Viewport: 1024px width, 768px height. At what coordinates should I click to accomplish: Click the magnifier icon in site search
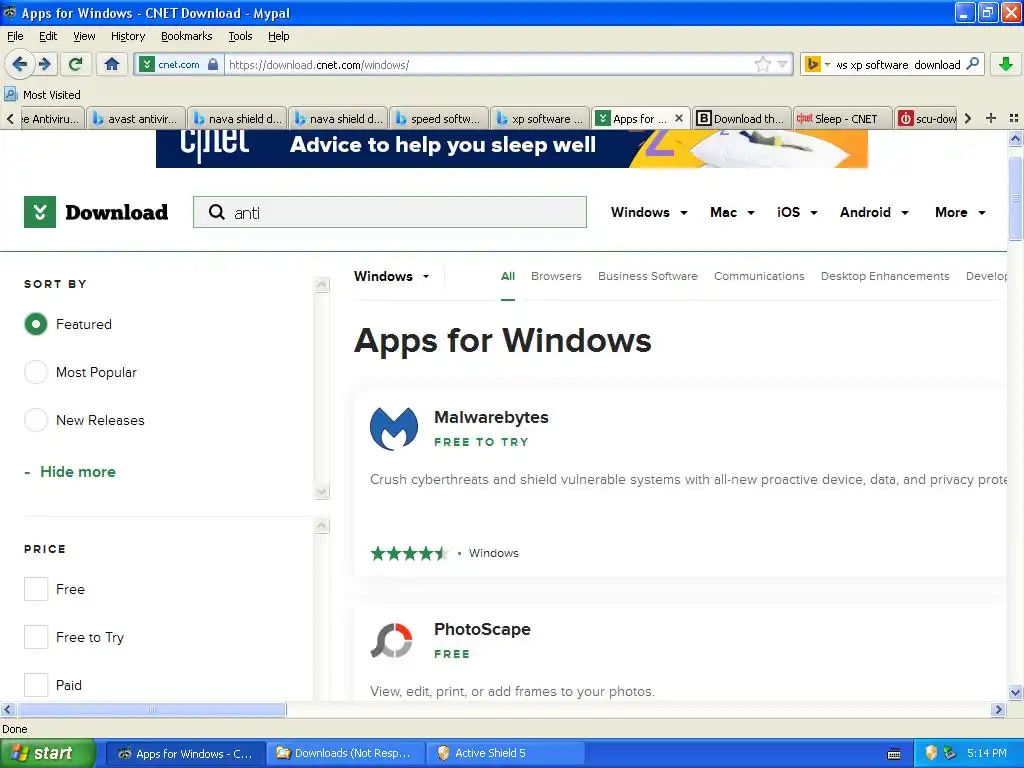coord(216,212)
